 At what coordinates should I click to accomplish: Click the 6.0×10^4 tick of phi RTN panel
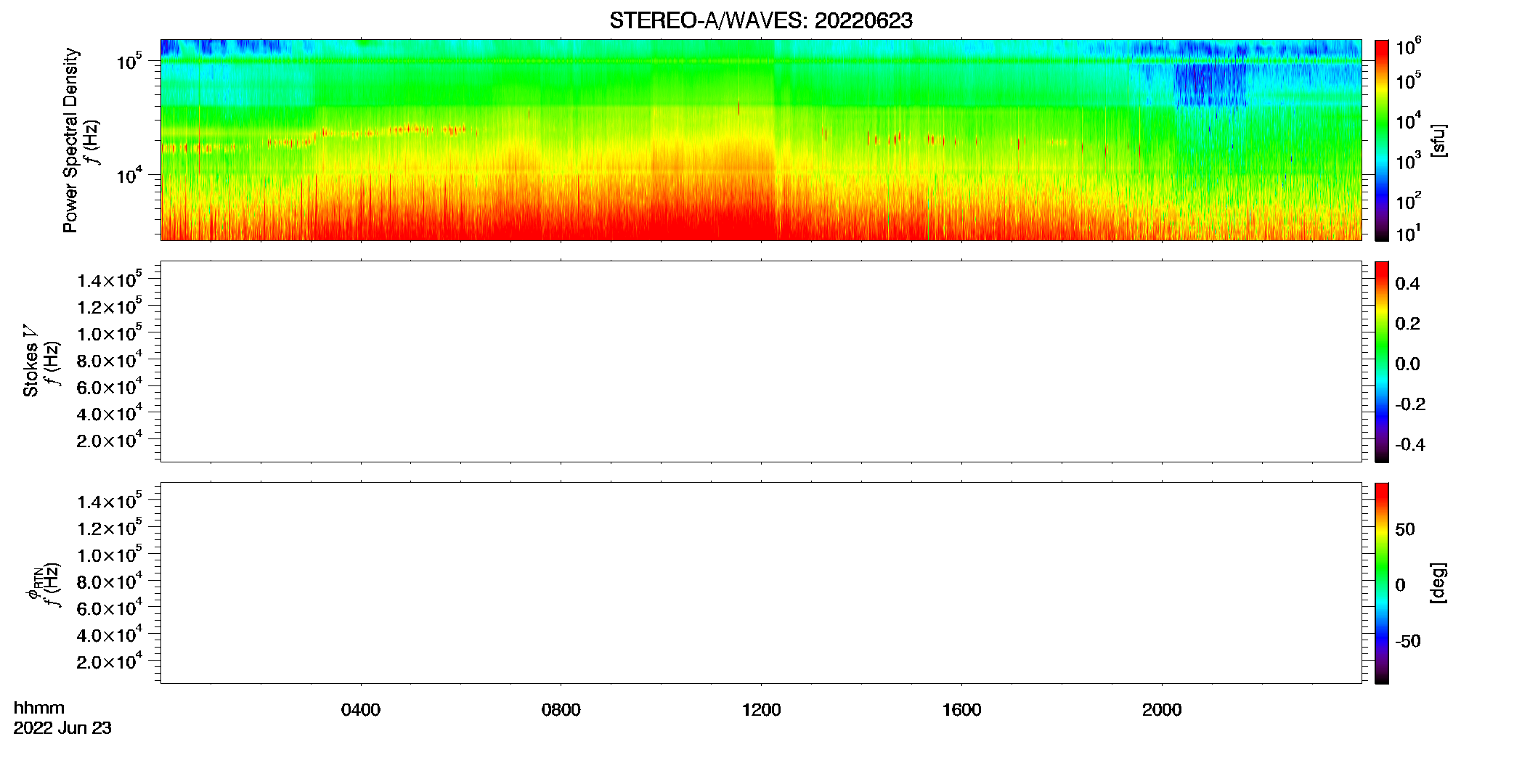(x=109, y=608)
